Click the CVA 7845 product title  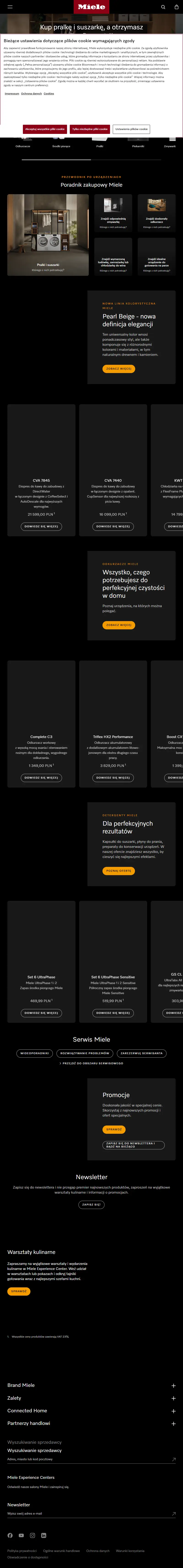click(x=41, y=480)
